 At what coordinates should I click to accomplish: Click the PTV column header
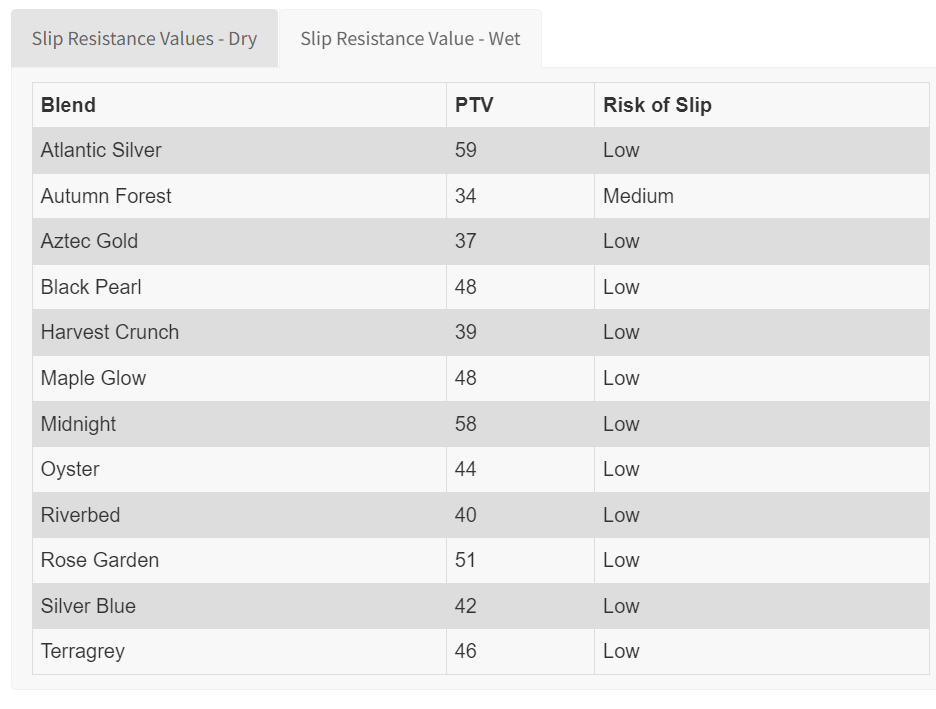[474, 105]
